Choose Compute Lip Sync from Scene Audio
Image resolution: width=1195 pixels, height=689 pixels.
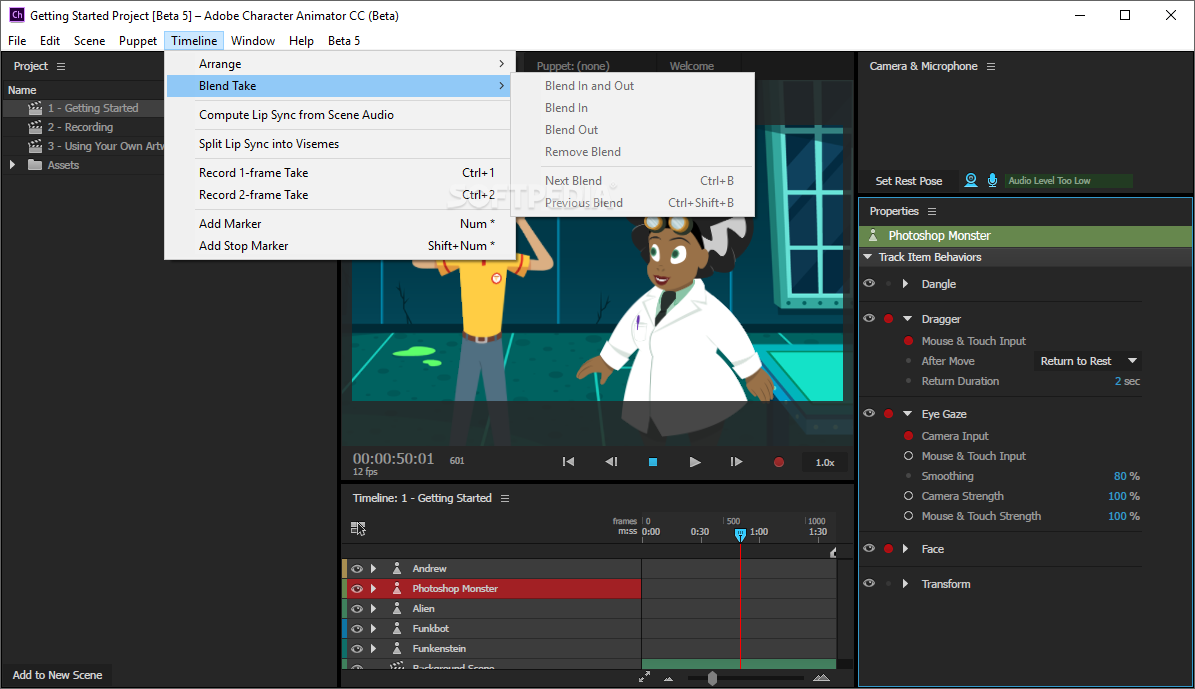click(340, 115)
